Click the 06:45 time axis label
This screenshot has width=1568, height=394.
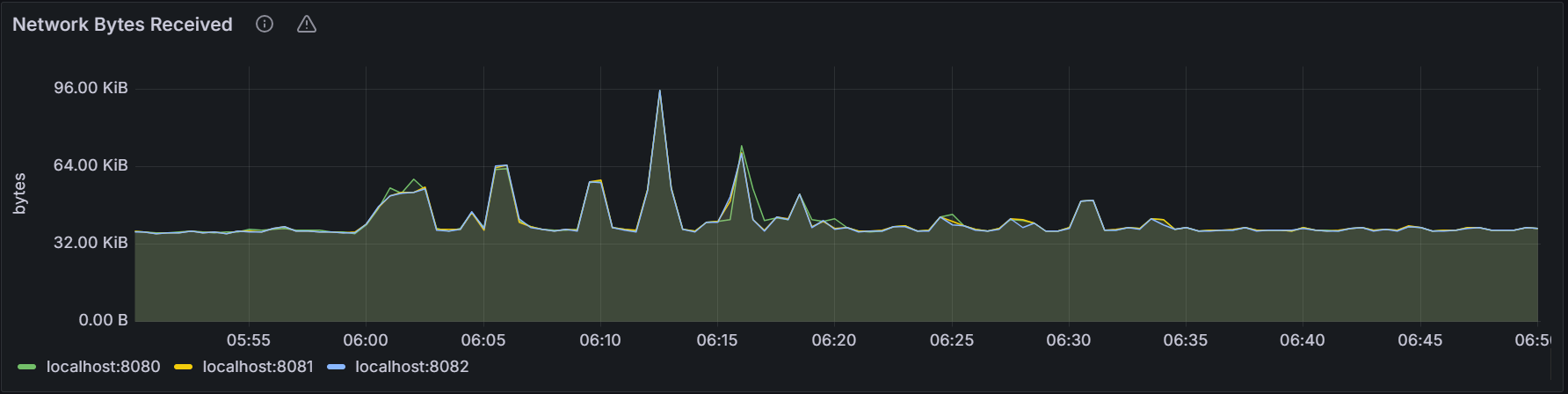pyautogui.click(x=1419, y=340)
